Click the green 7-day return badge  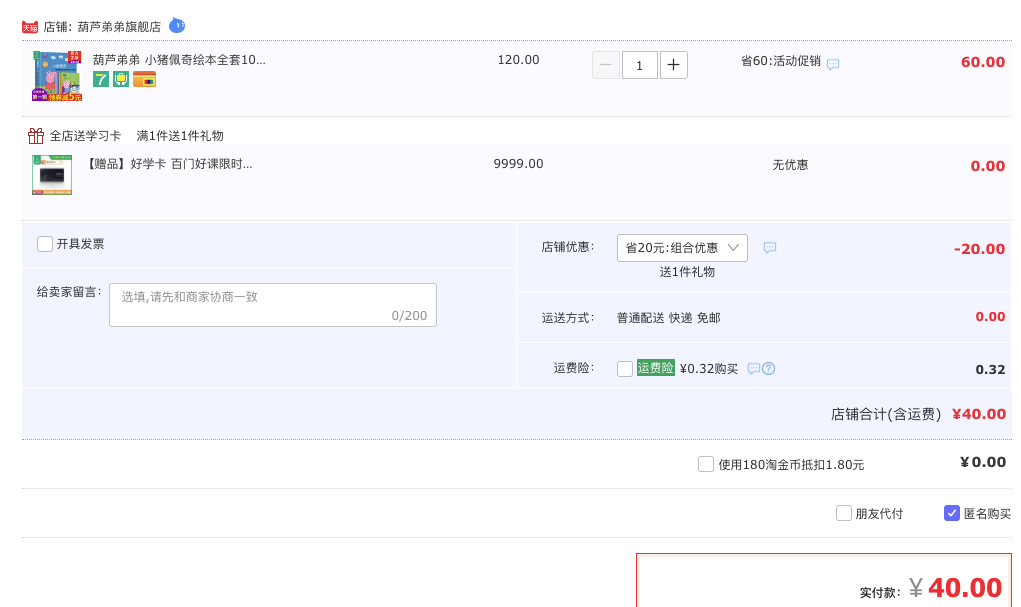pos(101,79)
